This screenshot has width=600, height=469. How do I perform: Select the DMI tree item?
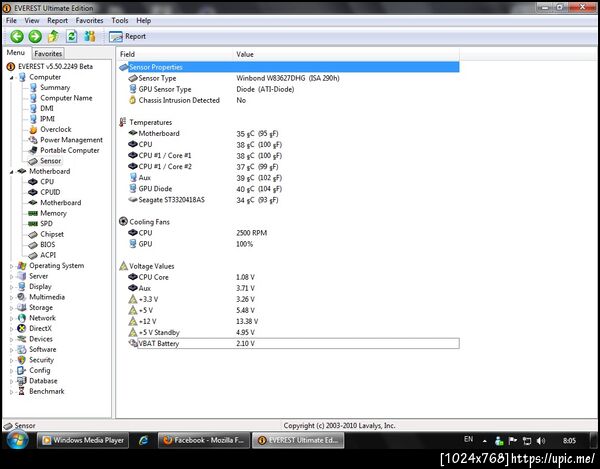pyautogui.click(x=47, y=108)
